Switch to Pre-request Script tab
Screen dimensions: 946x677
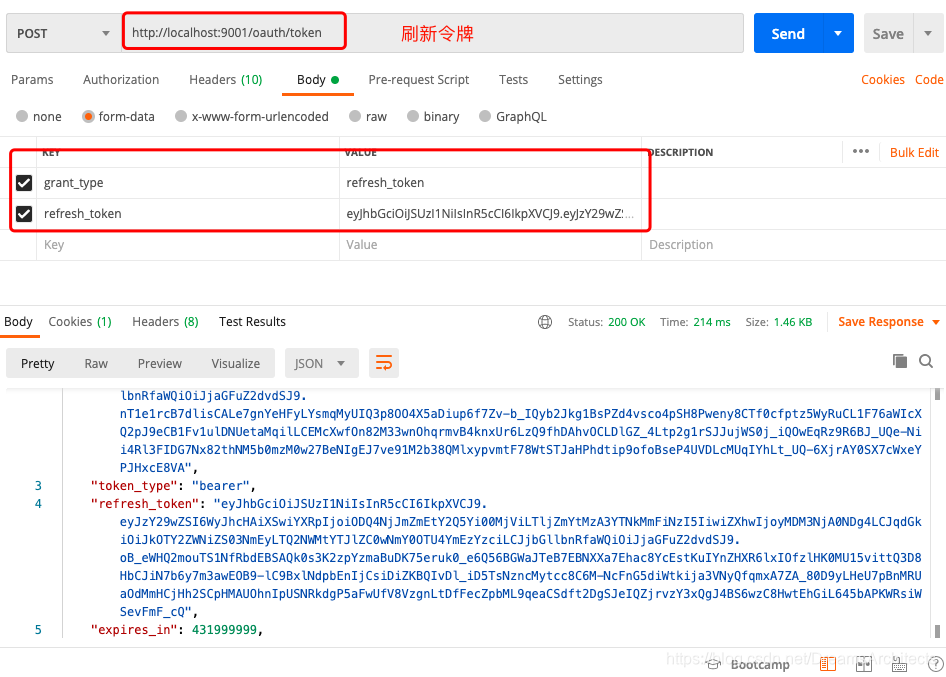click(x=419, y=80)
